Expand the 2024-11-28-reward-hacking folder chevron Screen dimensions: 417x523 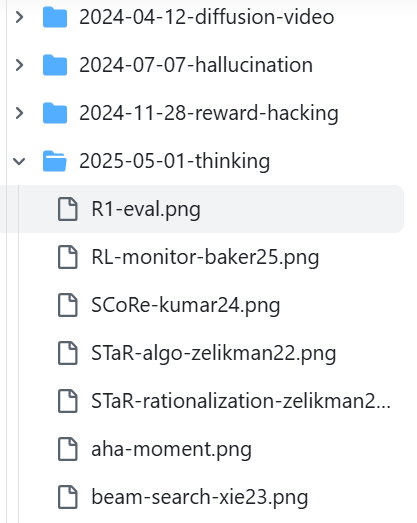(19, 113)
